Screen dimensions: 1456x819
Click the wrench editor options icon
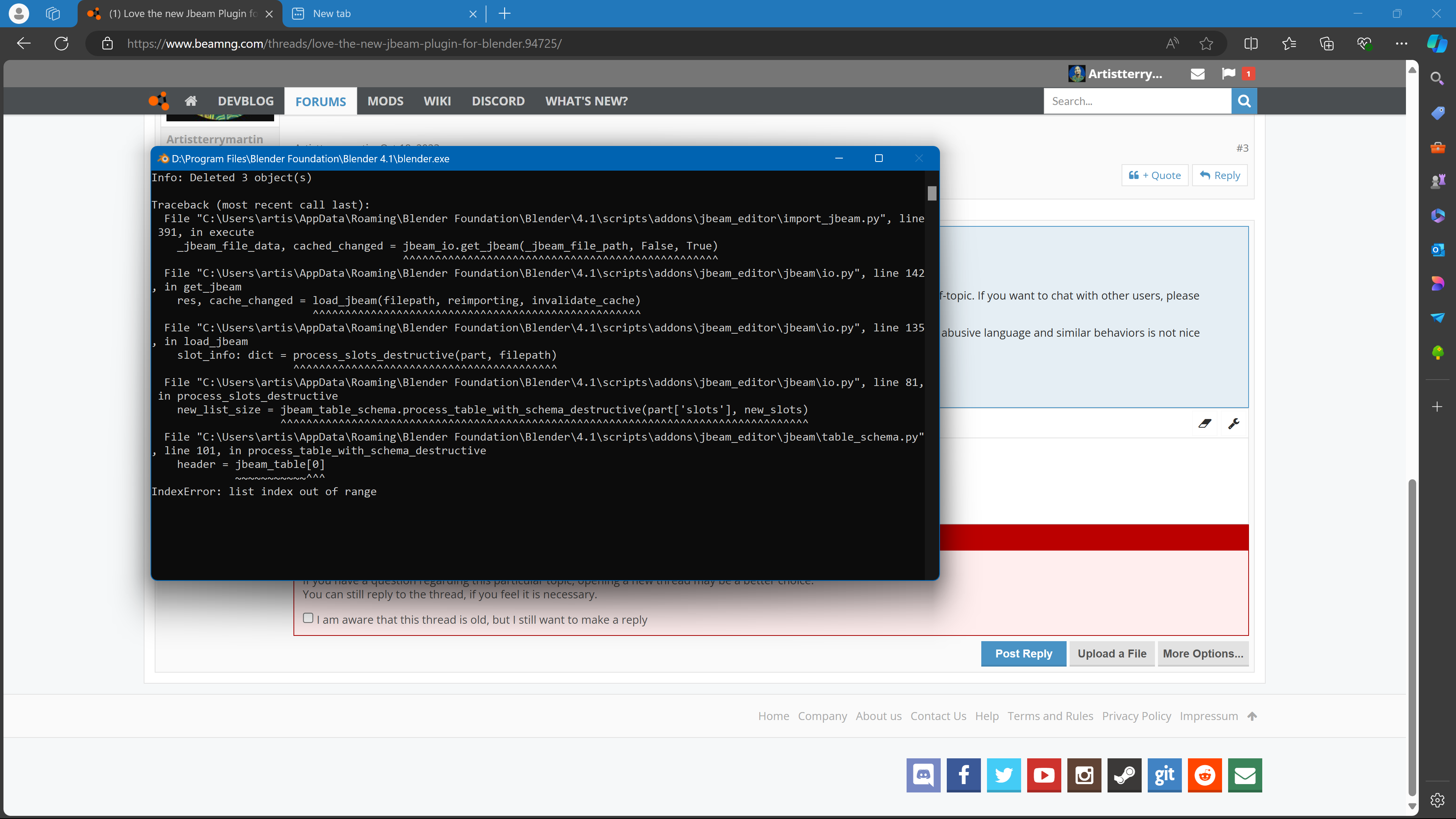point(1234,424)
